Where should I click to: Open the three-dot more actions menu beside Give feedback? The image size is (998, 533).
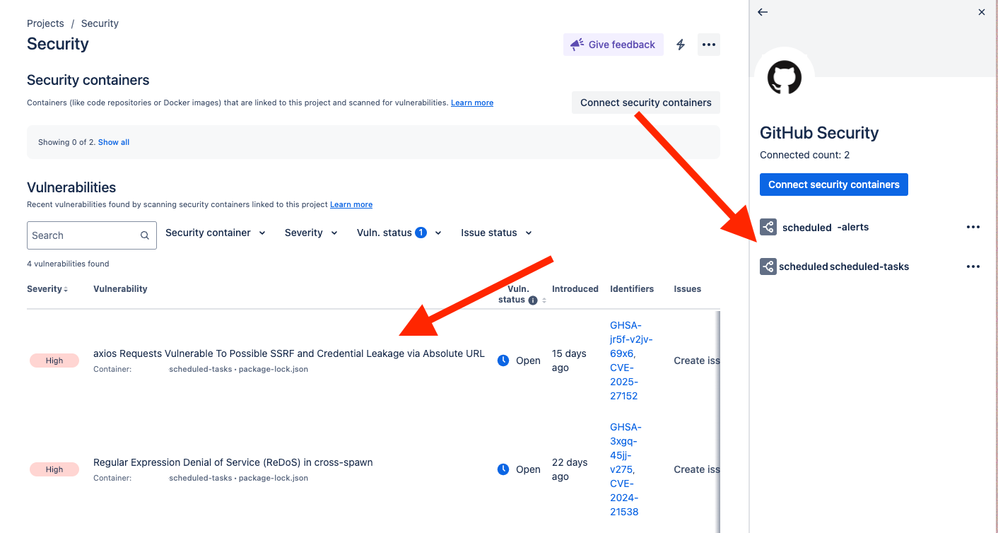click(708, 45)
